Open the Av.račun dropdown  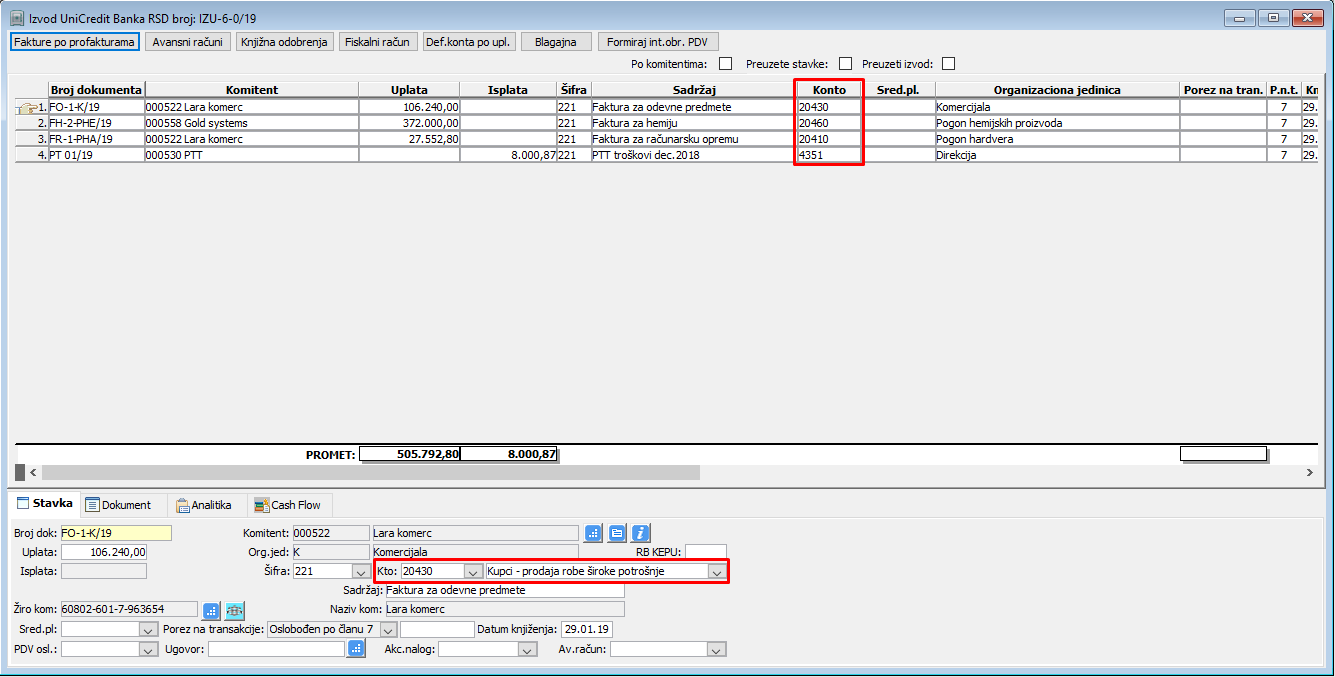716,649
